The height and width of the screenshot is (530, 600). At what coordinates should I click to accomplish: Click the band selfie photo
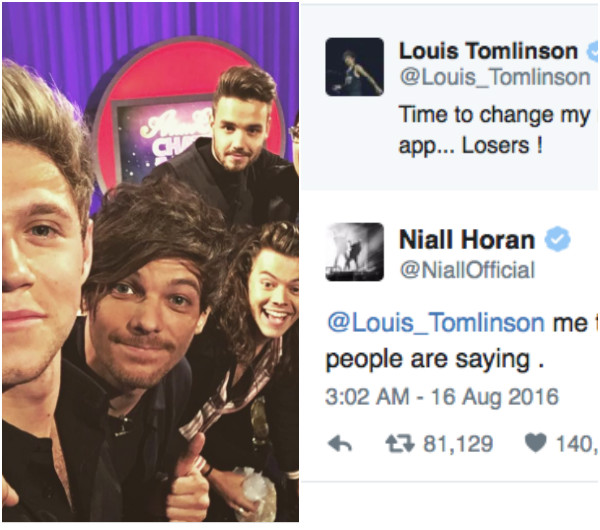point(150,263)
